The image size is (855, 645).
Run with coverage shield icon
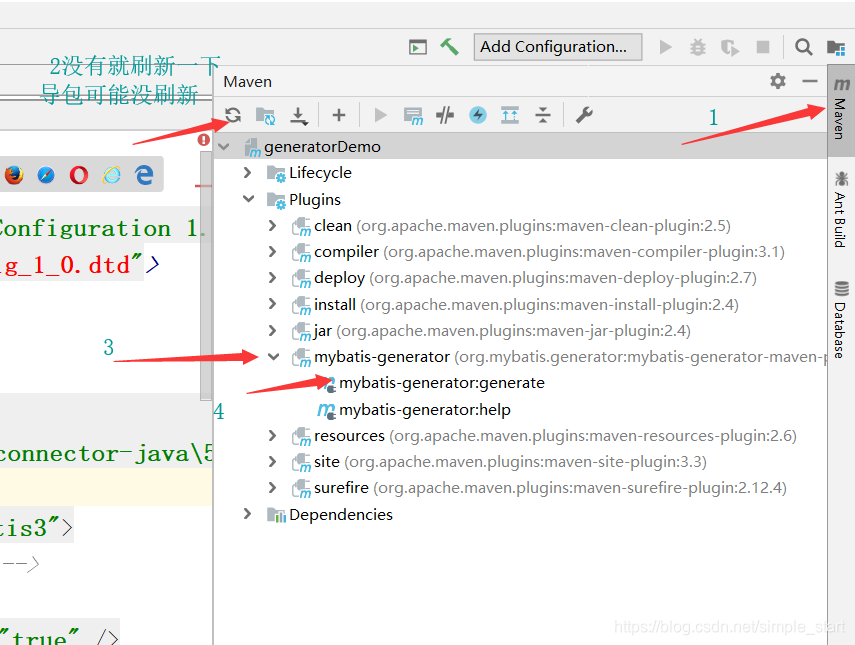click(730, 47)
